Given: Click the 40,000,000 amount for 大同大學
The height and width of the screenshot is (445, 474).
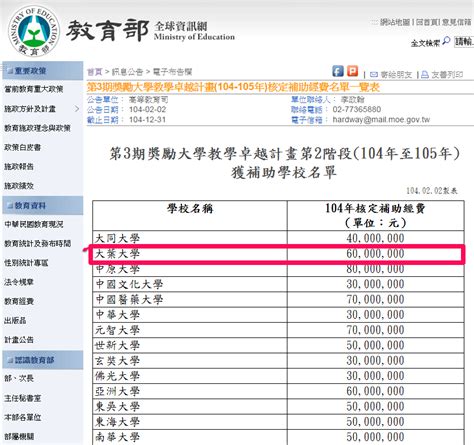Looking at the screenshot, I should [x=375, y=238].
